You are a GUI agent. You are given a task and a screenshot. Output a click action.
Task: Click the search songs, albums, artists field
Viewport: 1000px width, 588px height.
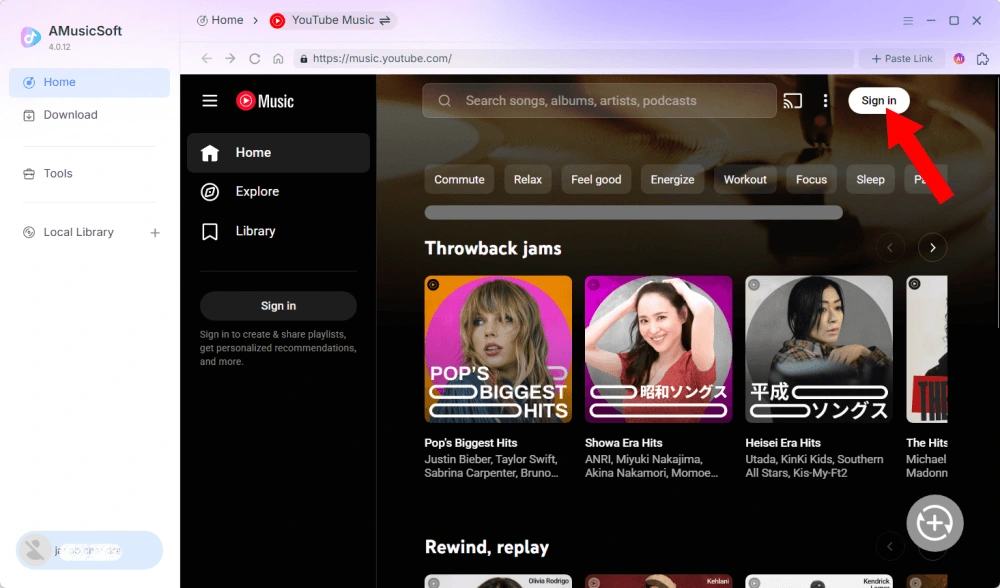(x=599, y=101)
